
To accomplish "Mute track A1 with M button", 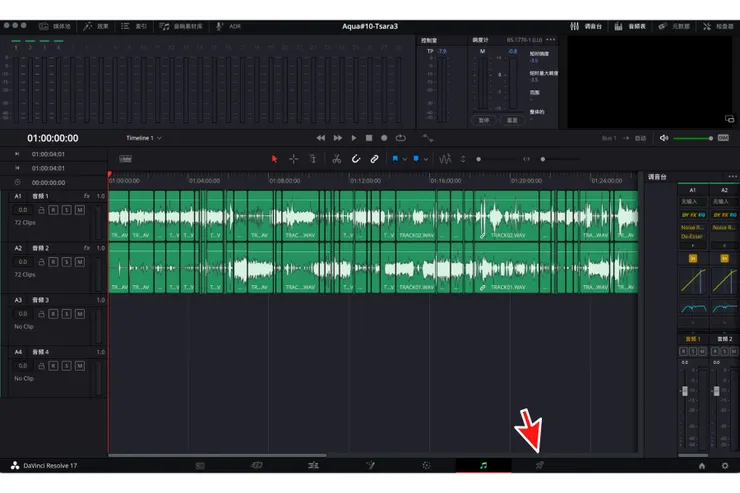I will pos(79,210).
